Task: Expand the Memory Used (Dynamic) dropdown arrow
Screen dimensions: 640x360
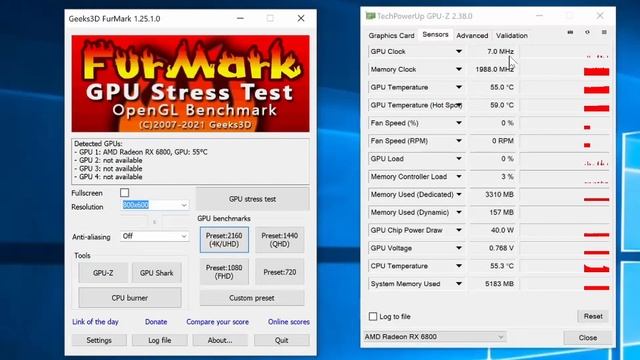Action: coord(459,212)
